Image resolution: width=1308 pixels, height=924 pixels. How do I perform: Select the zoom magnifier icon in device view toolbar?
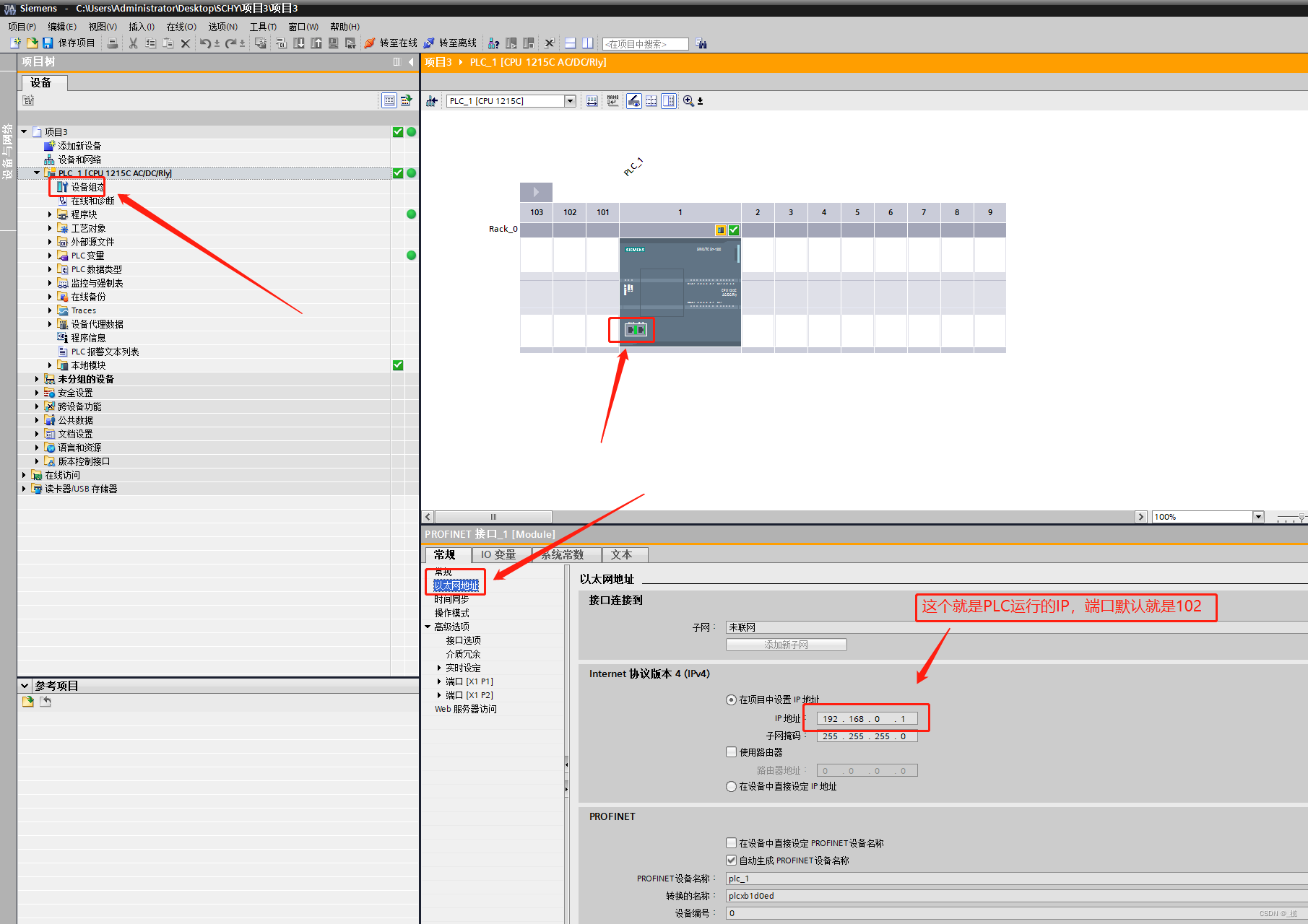[x=688, y=100]
